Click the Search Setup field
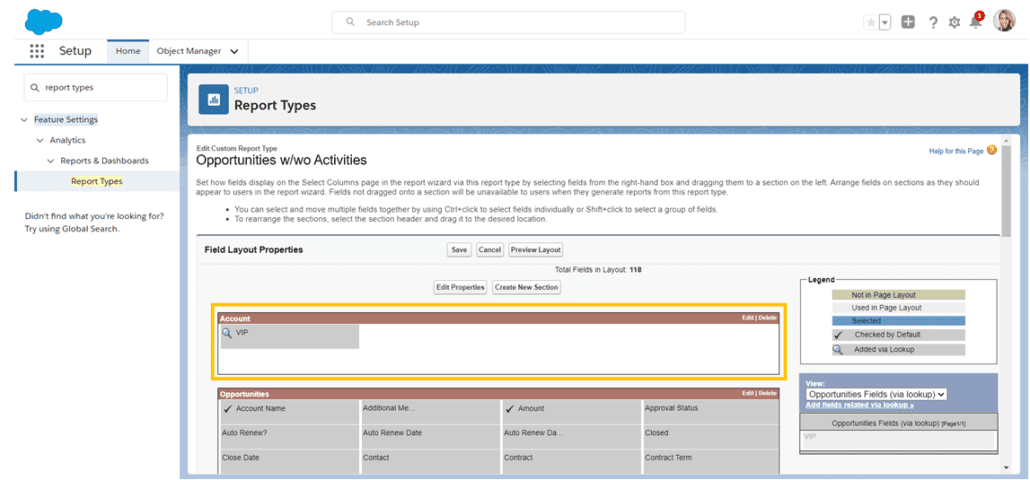The width and height of the screenshot is (1030, 480). point(508,22)
